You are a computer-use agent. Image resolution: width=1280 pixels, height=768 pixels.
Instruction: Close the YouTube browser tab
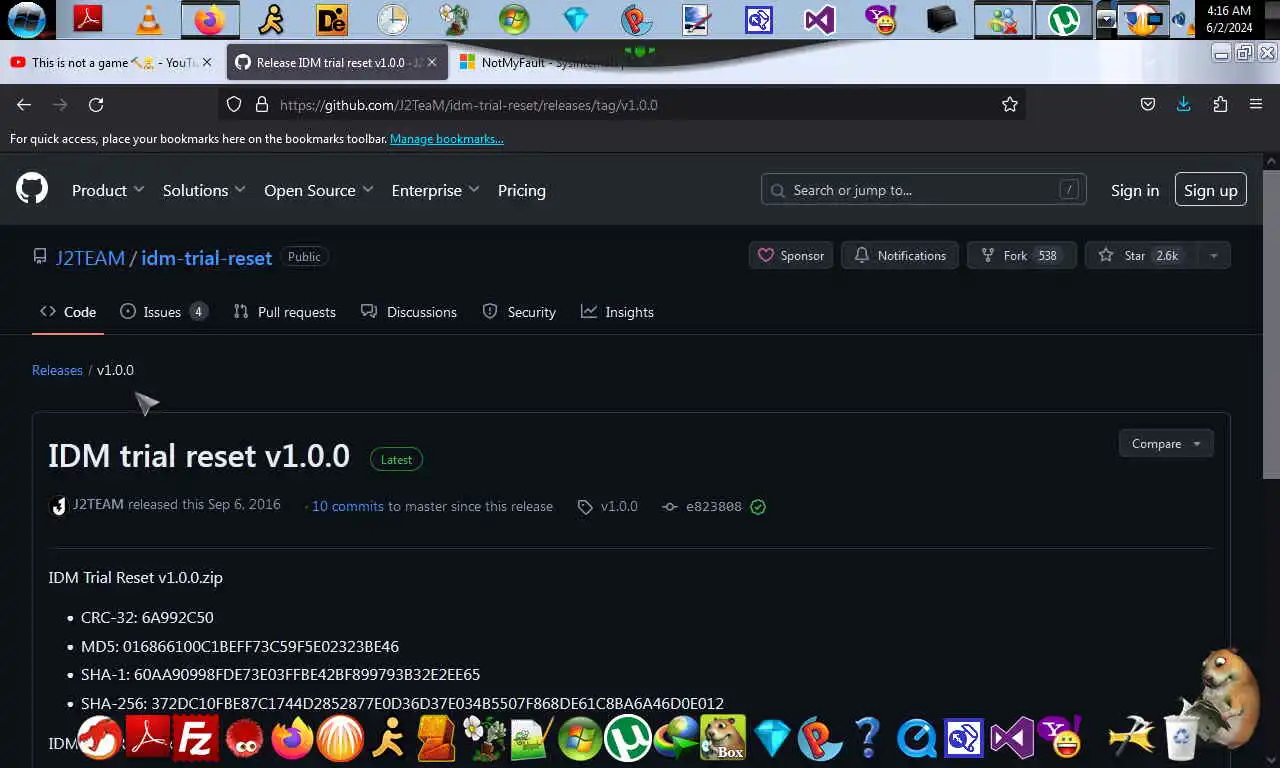(207, 62)
